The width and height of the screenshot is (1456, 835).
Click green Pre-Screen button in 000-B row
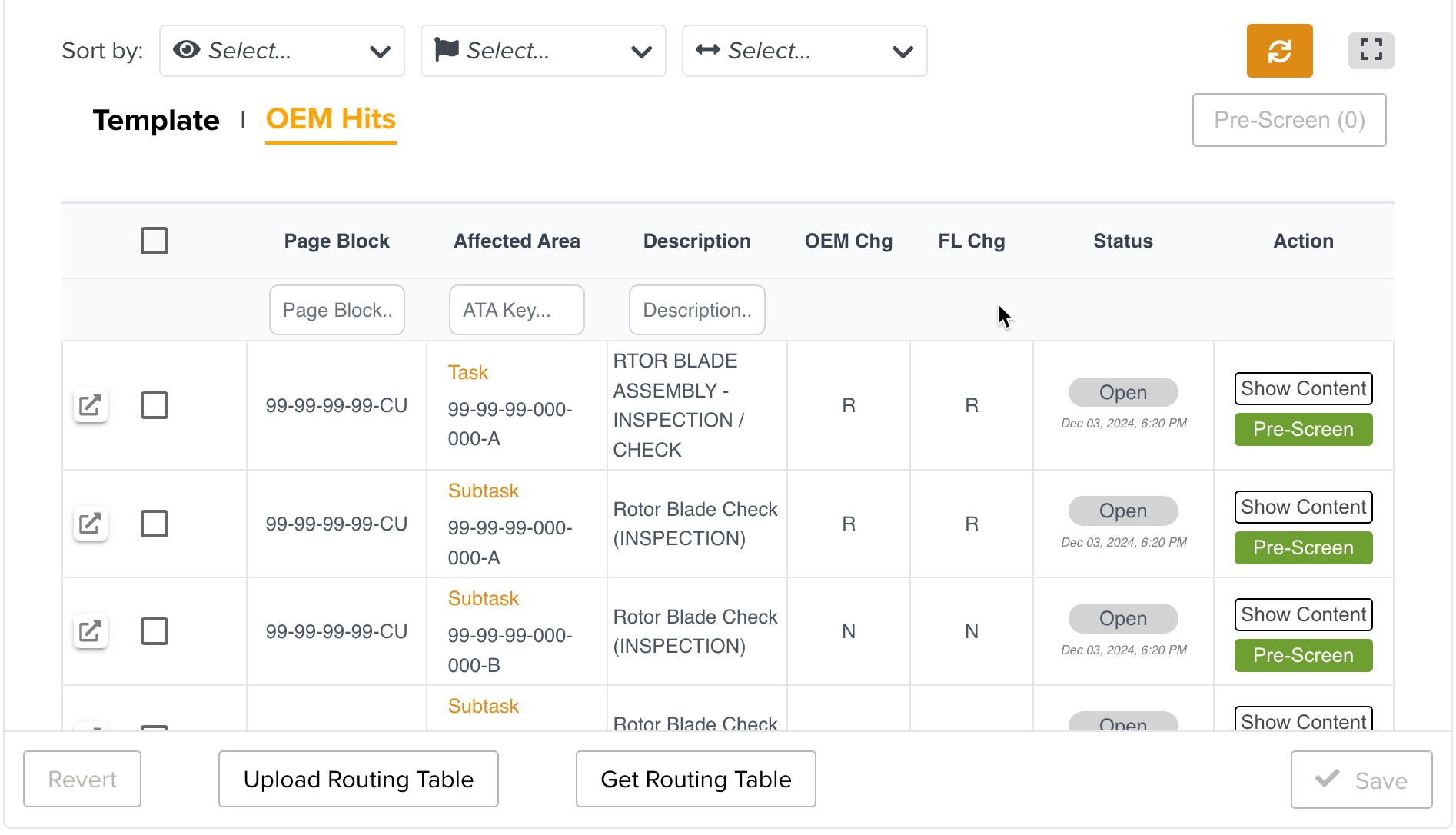pyautogui.click(x=1302, y=655)
